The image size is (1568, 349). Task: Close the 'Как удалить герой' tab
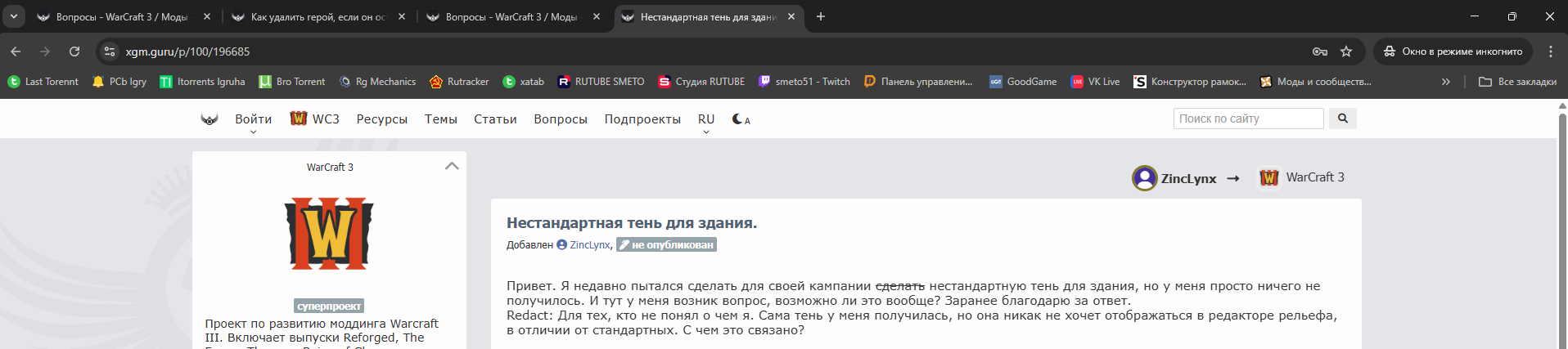(402, 16)
